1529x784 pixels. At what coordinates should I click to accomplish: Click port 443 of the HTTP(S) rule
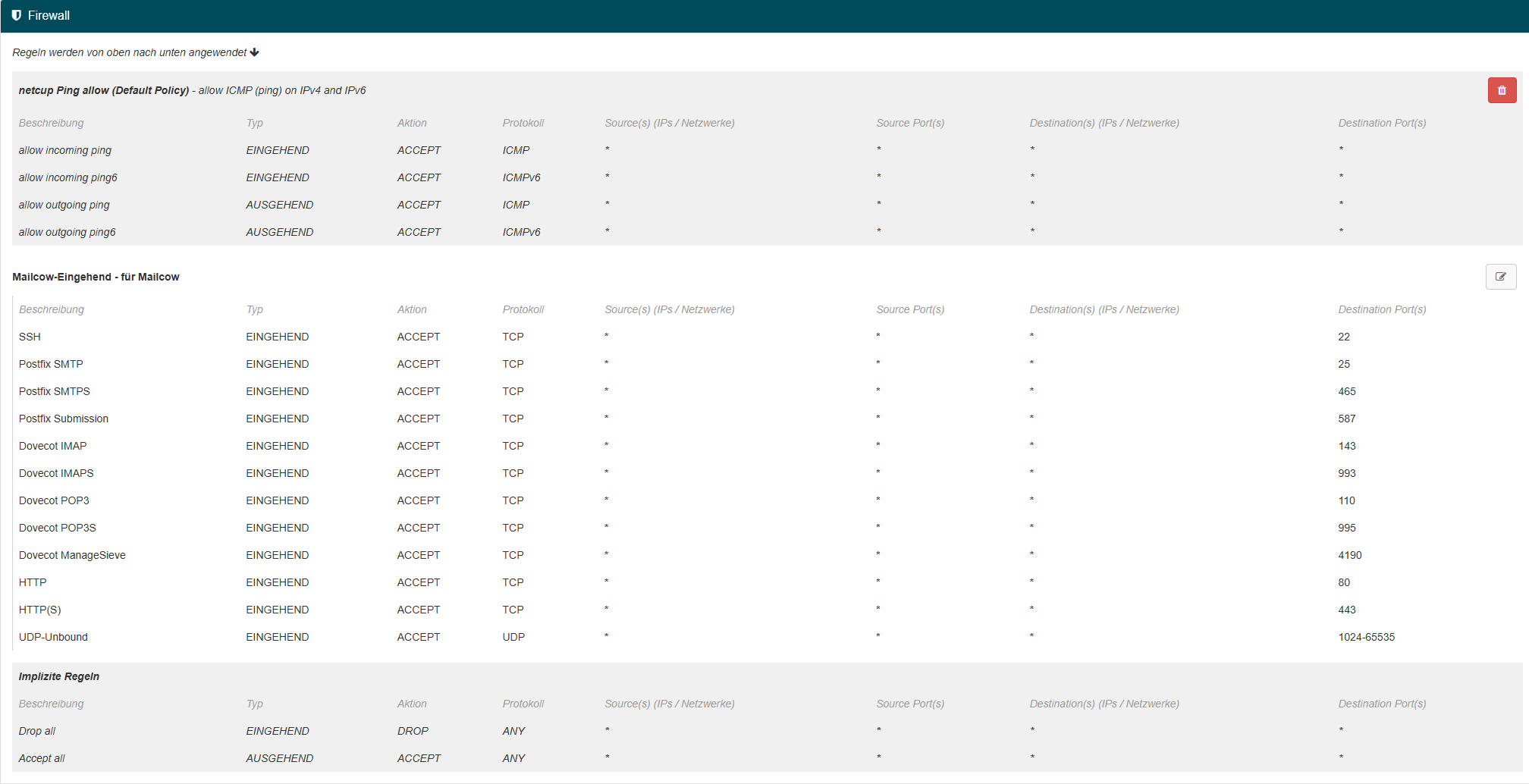(x=1346, y=610)
